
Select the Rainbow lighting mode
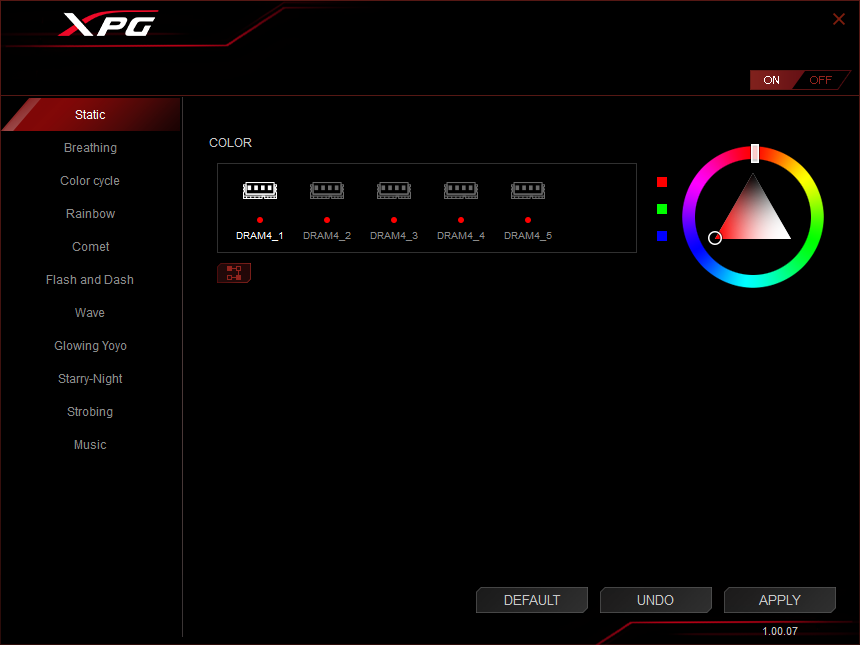[x=90, y=213]
